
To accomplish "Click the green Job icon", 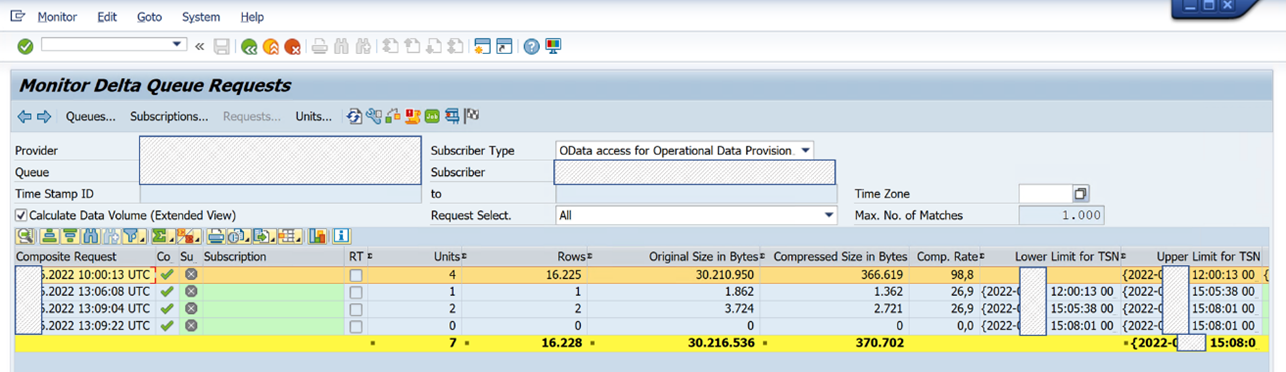I will coord(432,117).
